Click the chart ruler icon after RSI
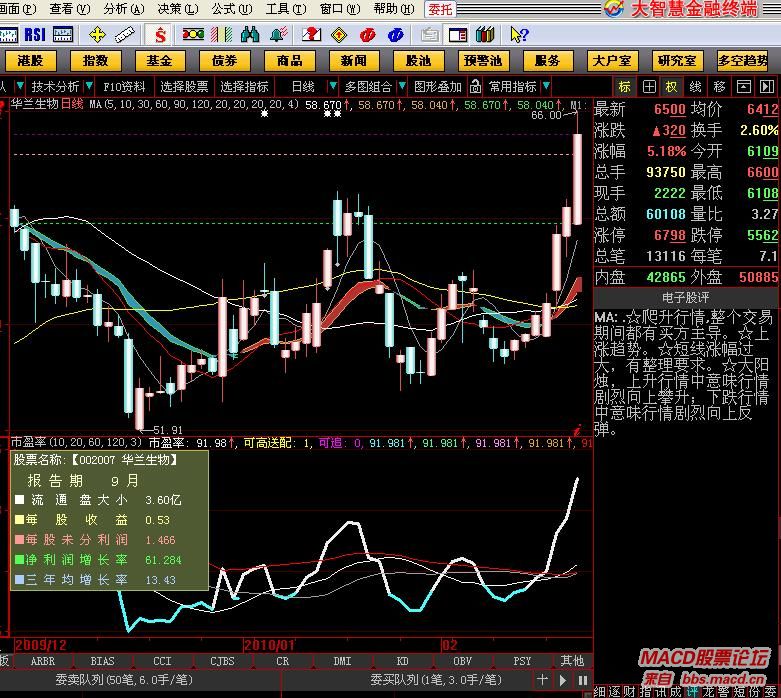The width and height of the screenshot is (781, 698). tap(63, 34)
